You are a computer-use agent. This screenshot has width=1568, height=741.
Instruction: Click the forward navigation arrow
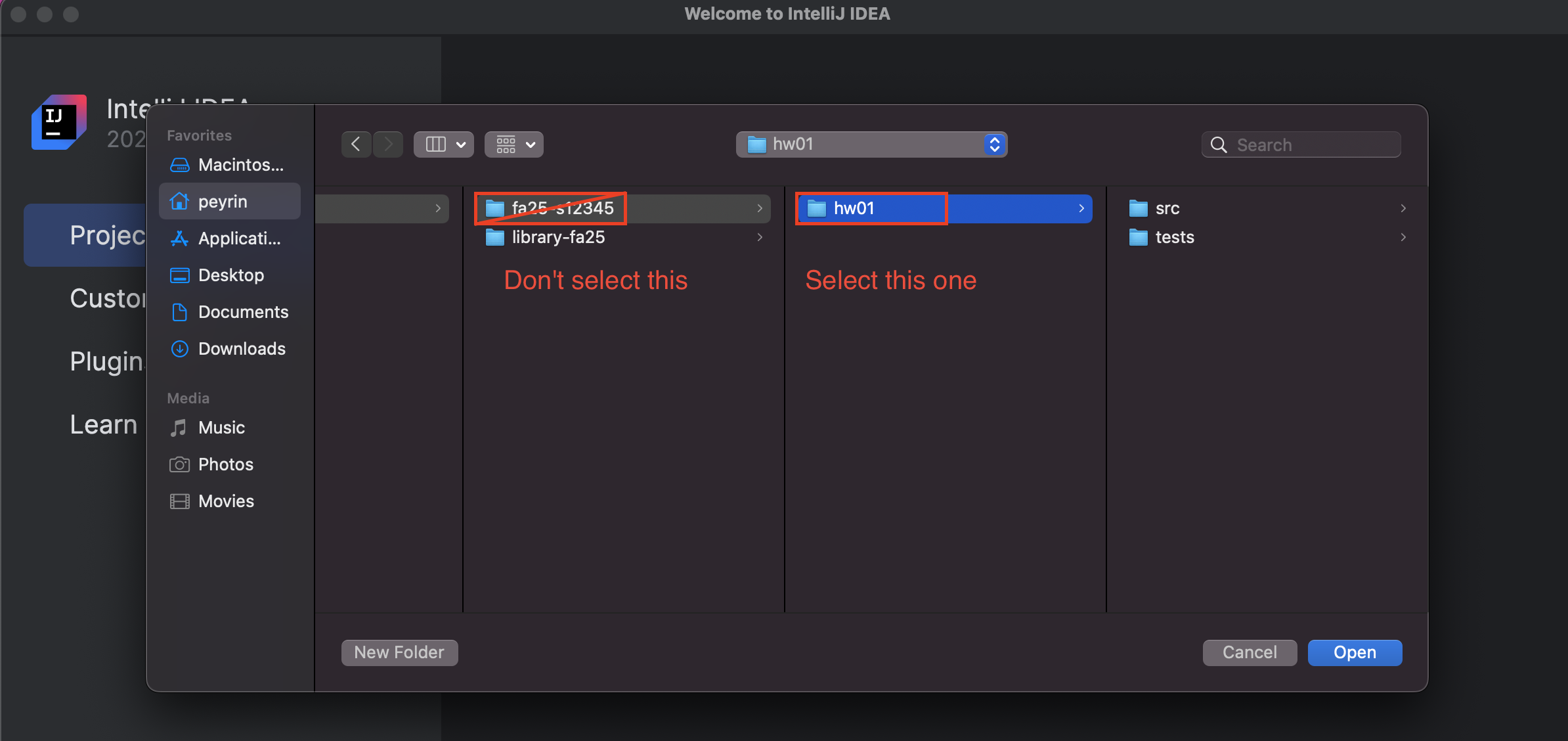(x=388, y=144)
